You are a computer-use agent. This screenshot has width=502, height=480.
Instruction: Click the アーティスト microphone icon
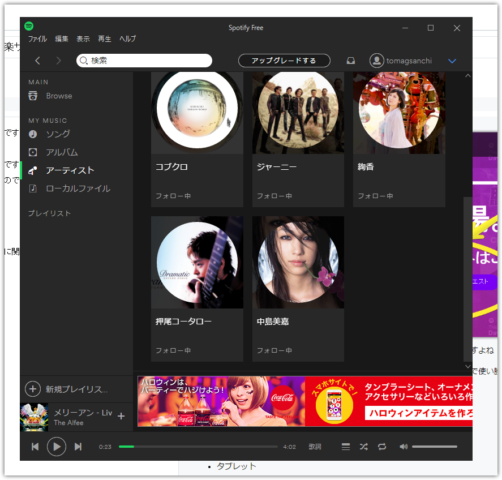point(33,170)
